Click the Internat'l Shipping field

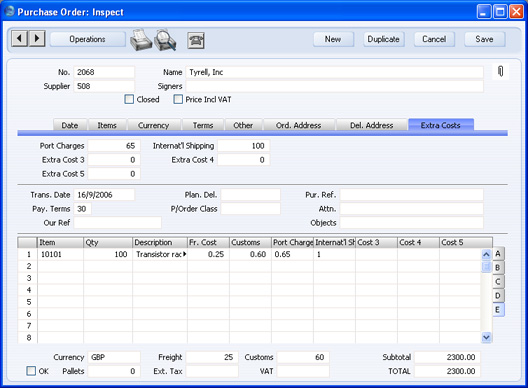point(243,146)
